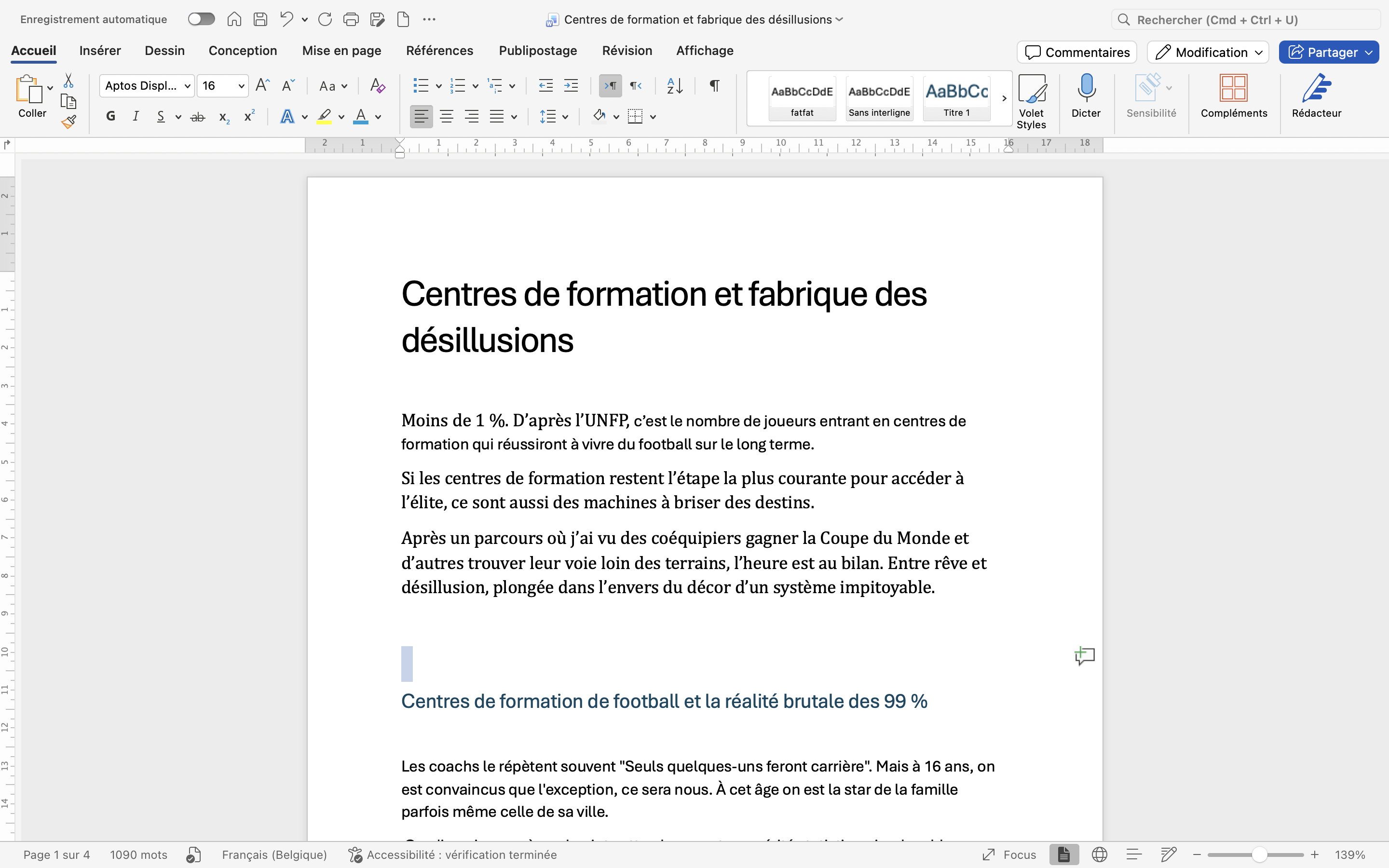This screenshot has width=1389, height=868.
Task: Click the sort A-Z icon
Action: [x=674, y=86]
